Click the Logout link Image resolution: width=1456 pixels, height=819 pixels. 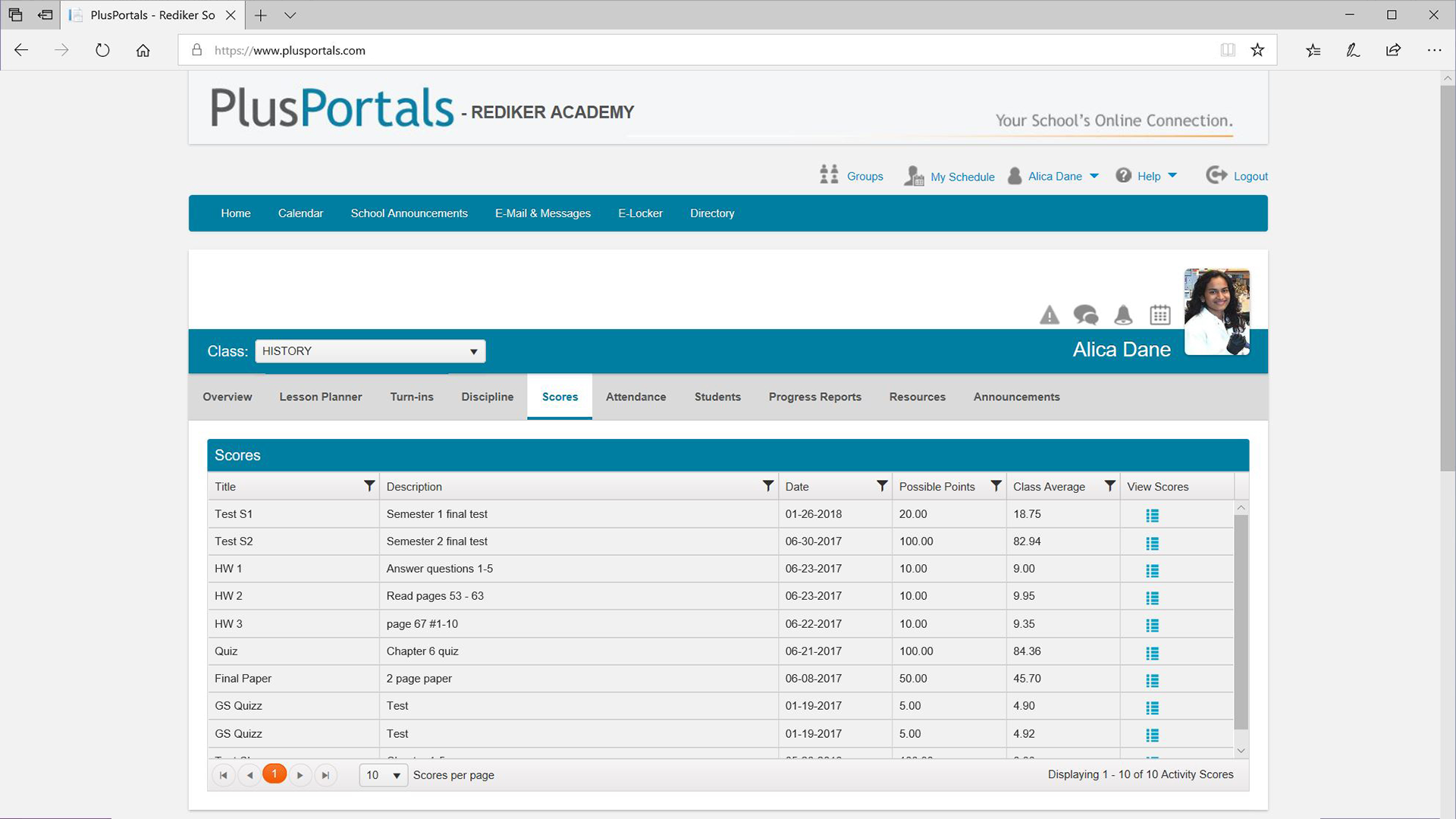[x=1250, y=176]
